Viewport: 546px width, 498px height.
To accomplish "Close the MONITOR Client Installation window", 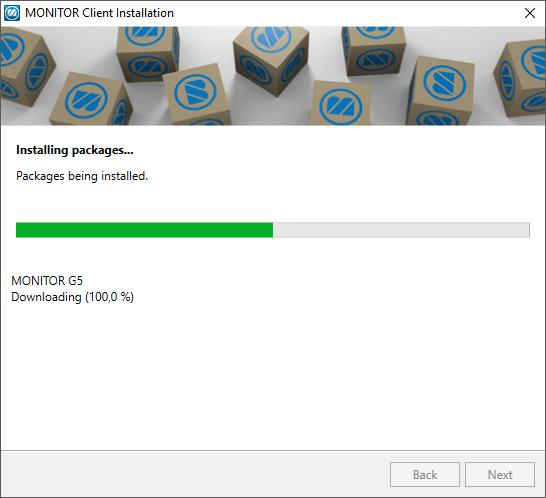I will [x=530, y=13].
